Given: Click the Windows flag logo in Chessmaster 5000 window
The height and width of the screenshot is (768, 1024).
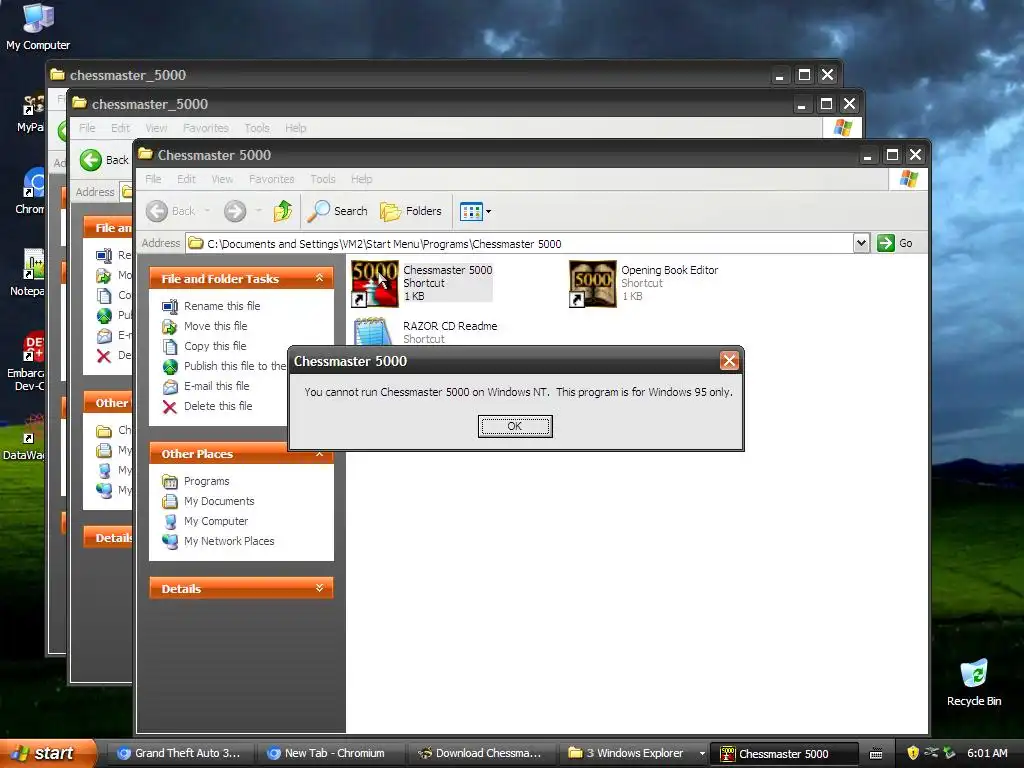Looking at the screenshot, I should point(908,179).
